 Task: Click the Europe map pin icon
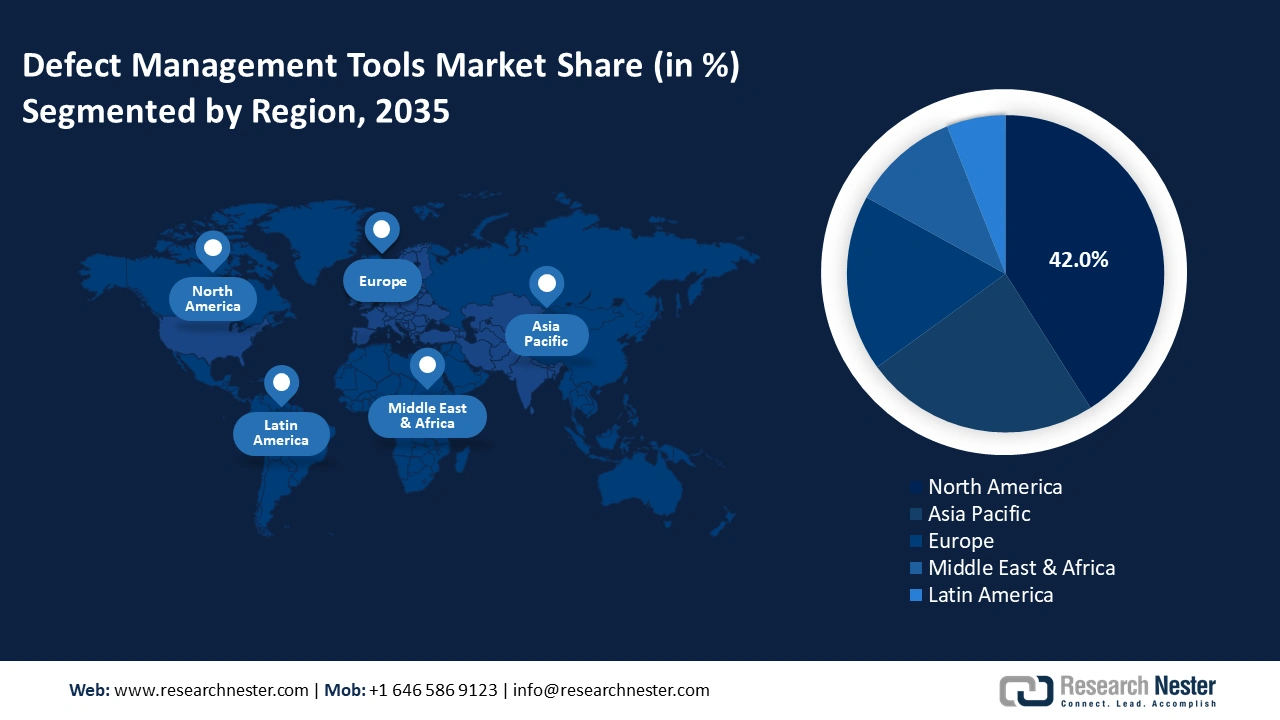pos(382,230)
